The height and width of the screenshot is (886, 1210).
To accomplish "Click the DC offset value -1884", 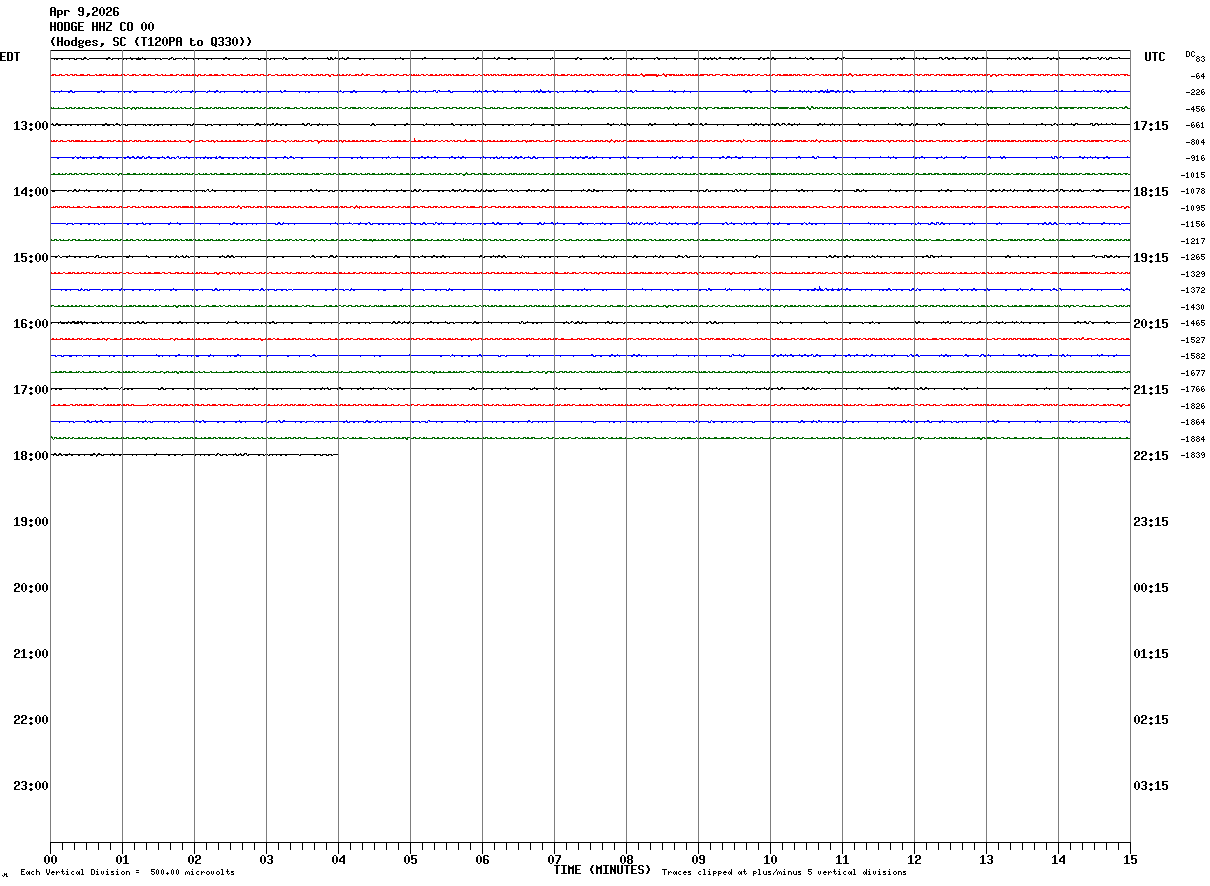I will pos(1193,439).
